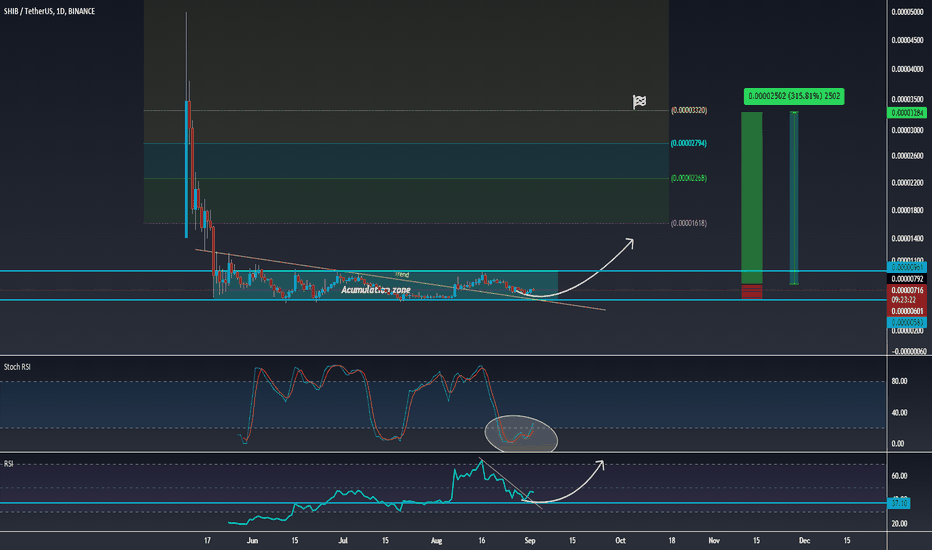Click the Aug label on time axis
Image resolution: width=932 pixels, height=550 pixels.
436,540
